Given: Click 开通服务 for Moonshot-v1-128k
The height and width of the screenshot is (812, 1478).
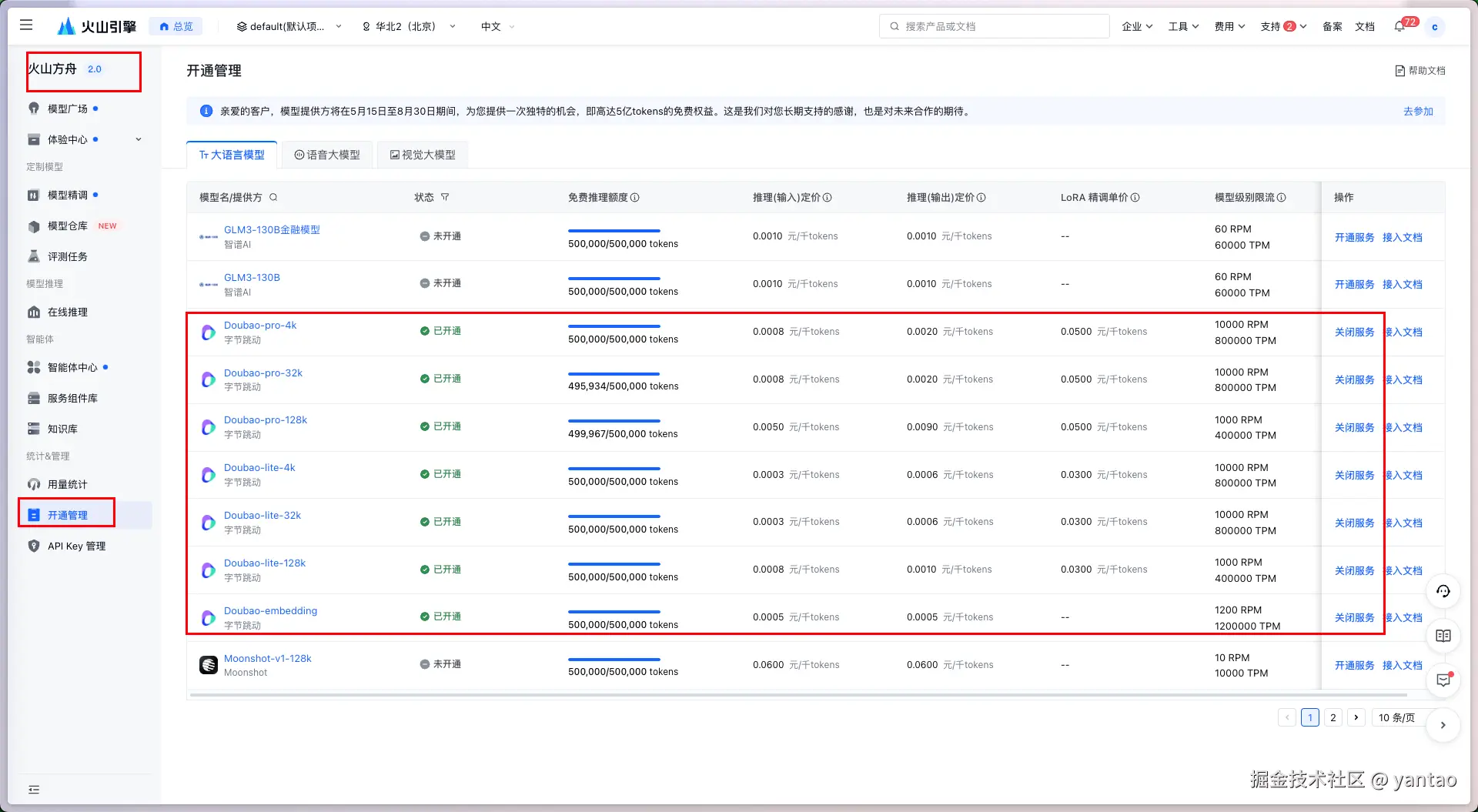Looking at the screenshot, I should [x=1355, y=665].
